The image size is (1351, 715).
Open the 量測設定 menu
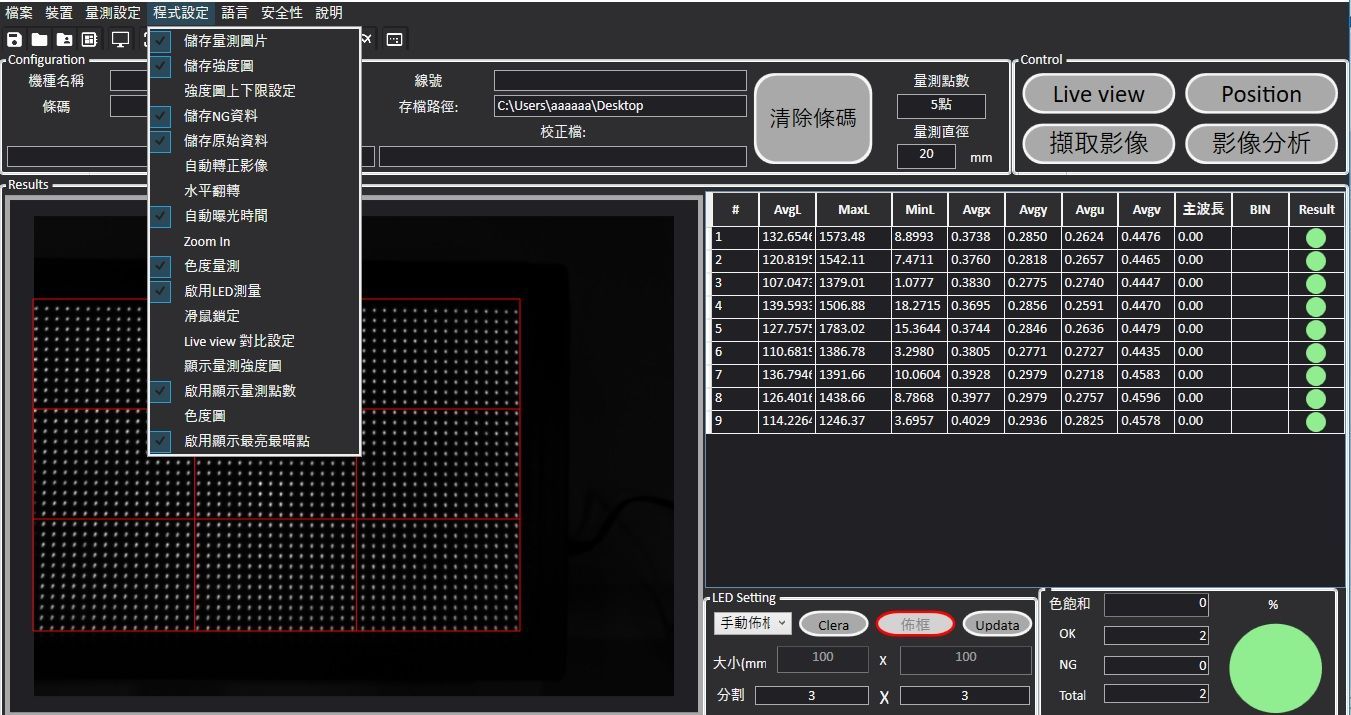point(112,13)
